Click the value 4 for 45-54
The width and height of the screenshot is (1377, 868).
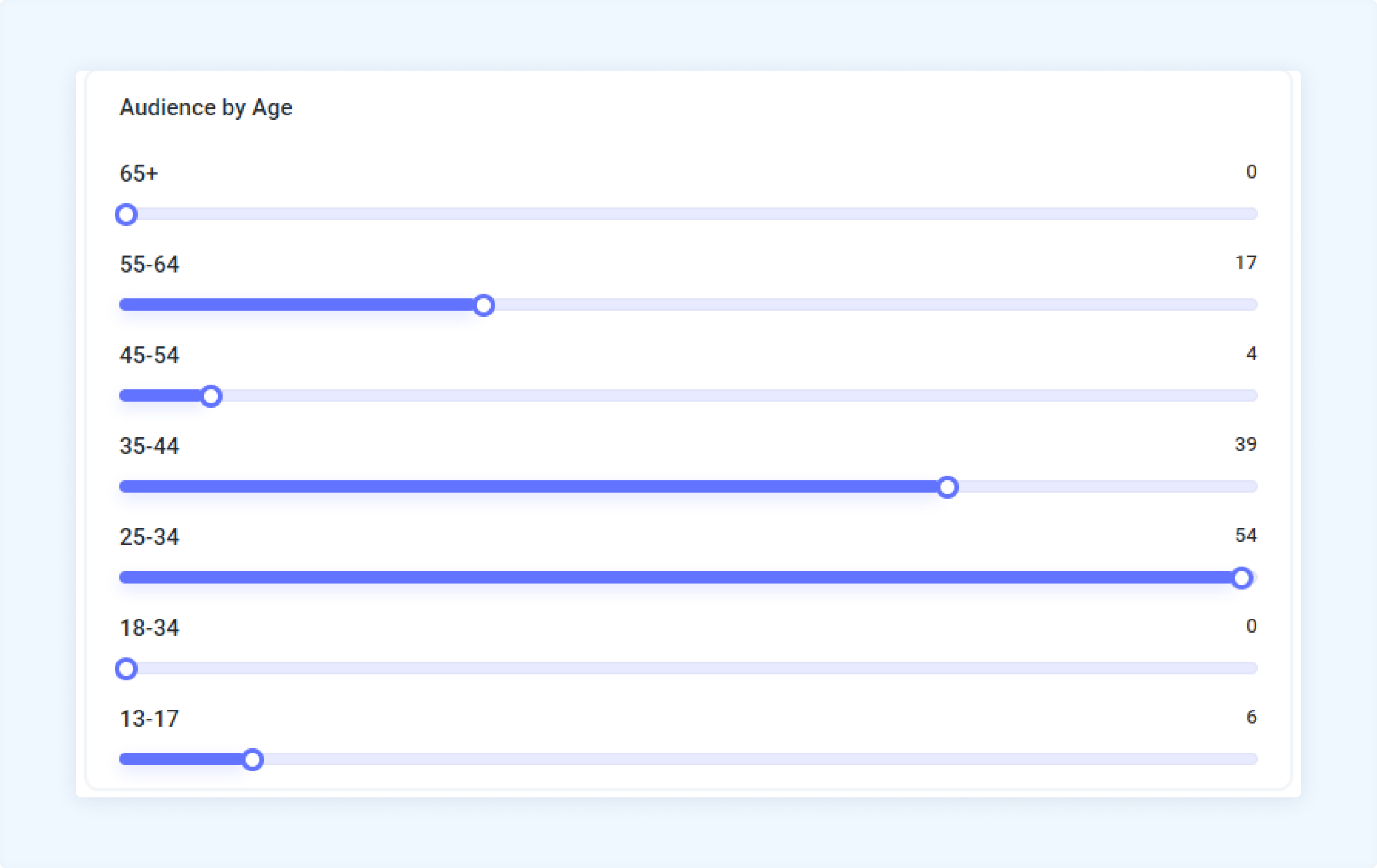1251,353
